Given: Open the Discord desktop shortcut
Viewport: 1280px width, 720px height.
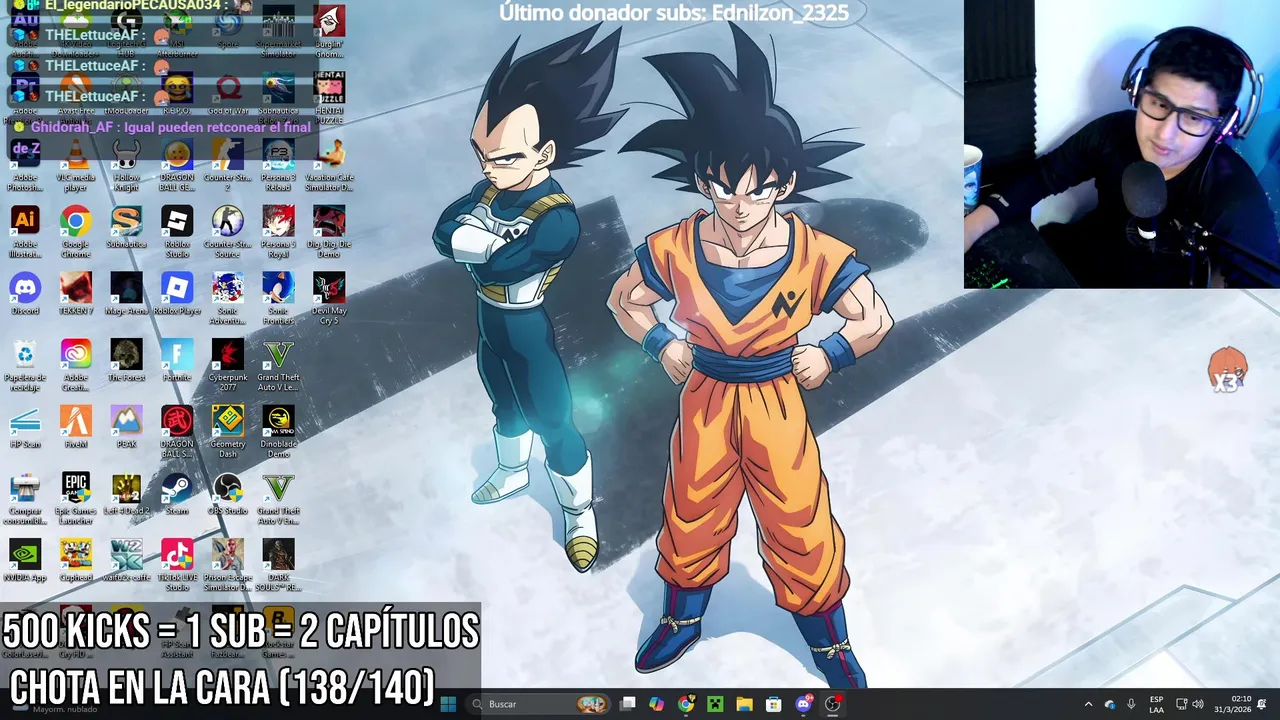Looking at the screenshot, I should point(25,294).
